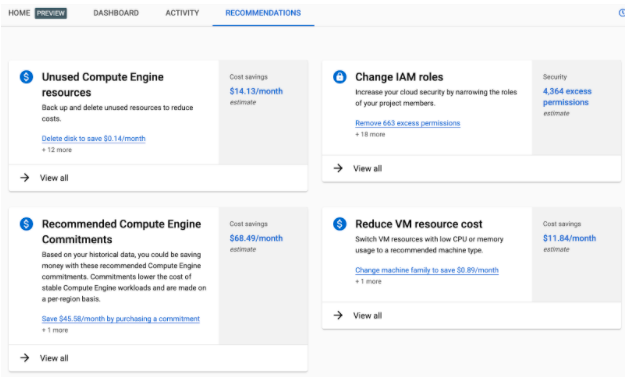Click the clock icon at the top right edge
Image resolution: width=629 pixels, height=378 pixels.
click(x=622, y=13)
